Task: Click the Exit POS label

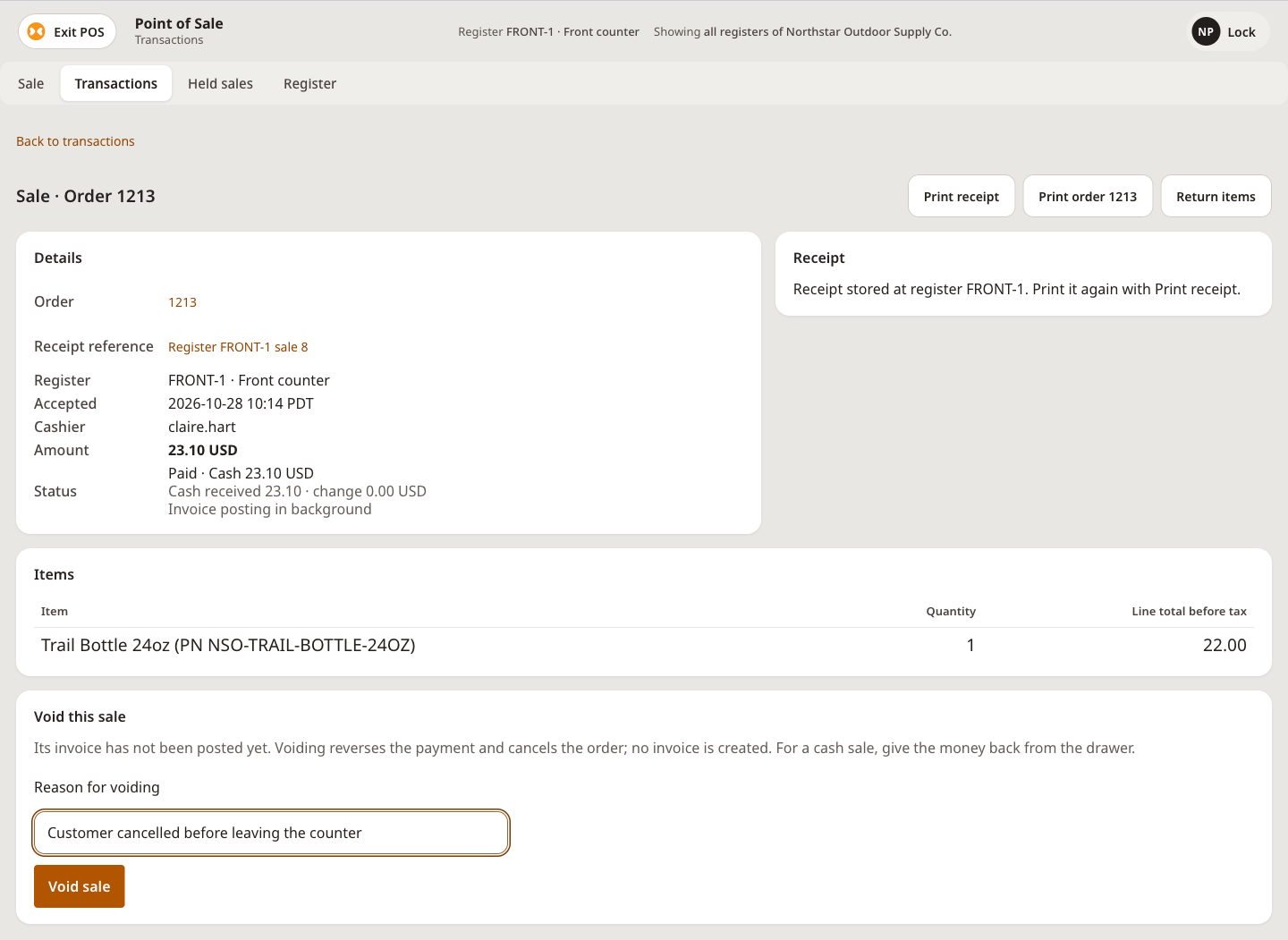Action: pos(79,32)
